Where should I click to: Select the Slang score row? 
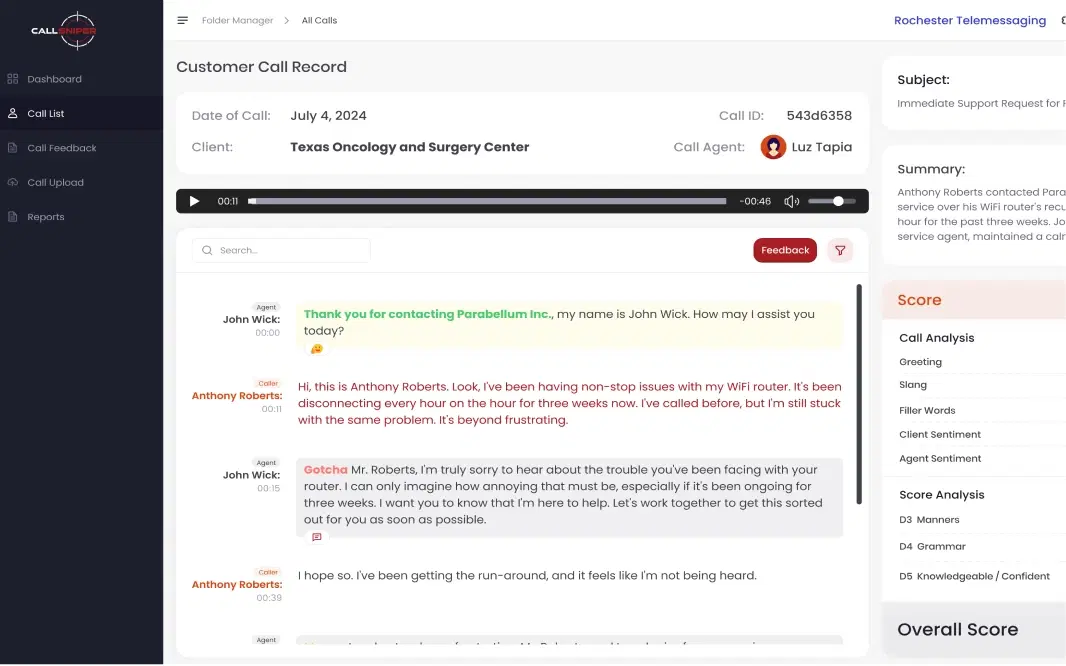click(x=982, y=385)
